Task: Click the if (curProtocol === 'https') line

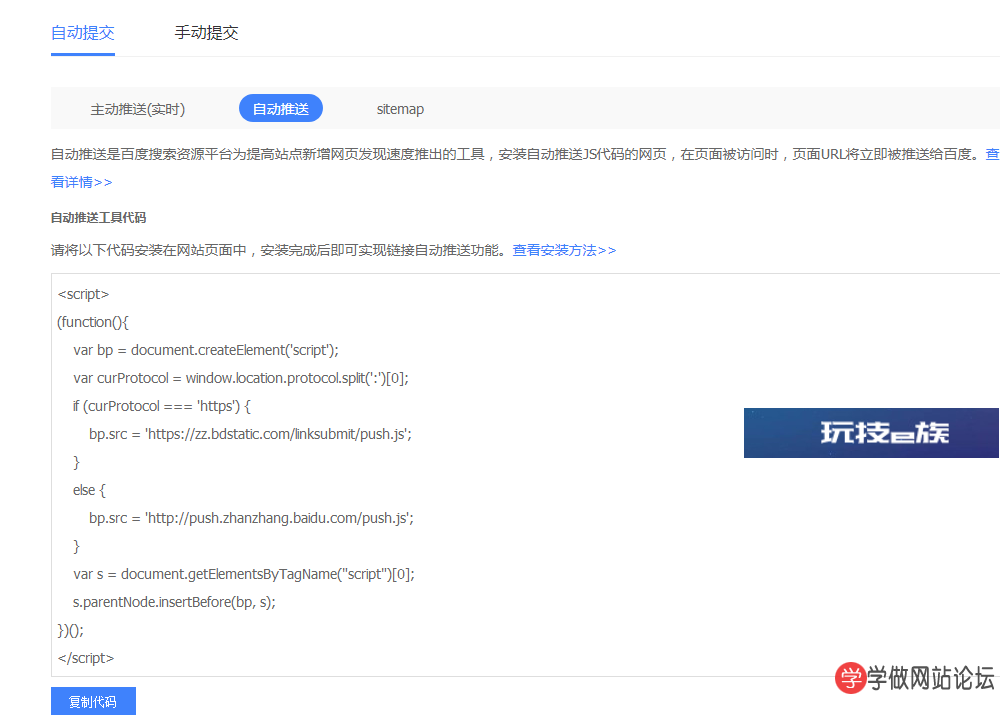Action: click(161, 406)
